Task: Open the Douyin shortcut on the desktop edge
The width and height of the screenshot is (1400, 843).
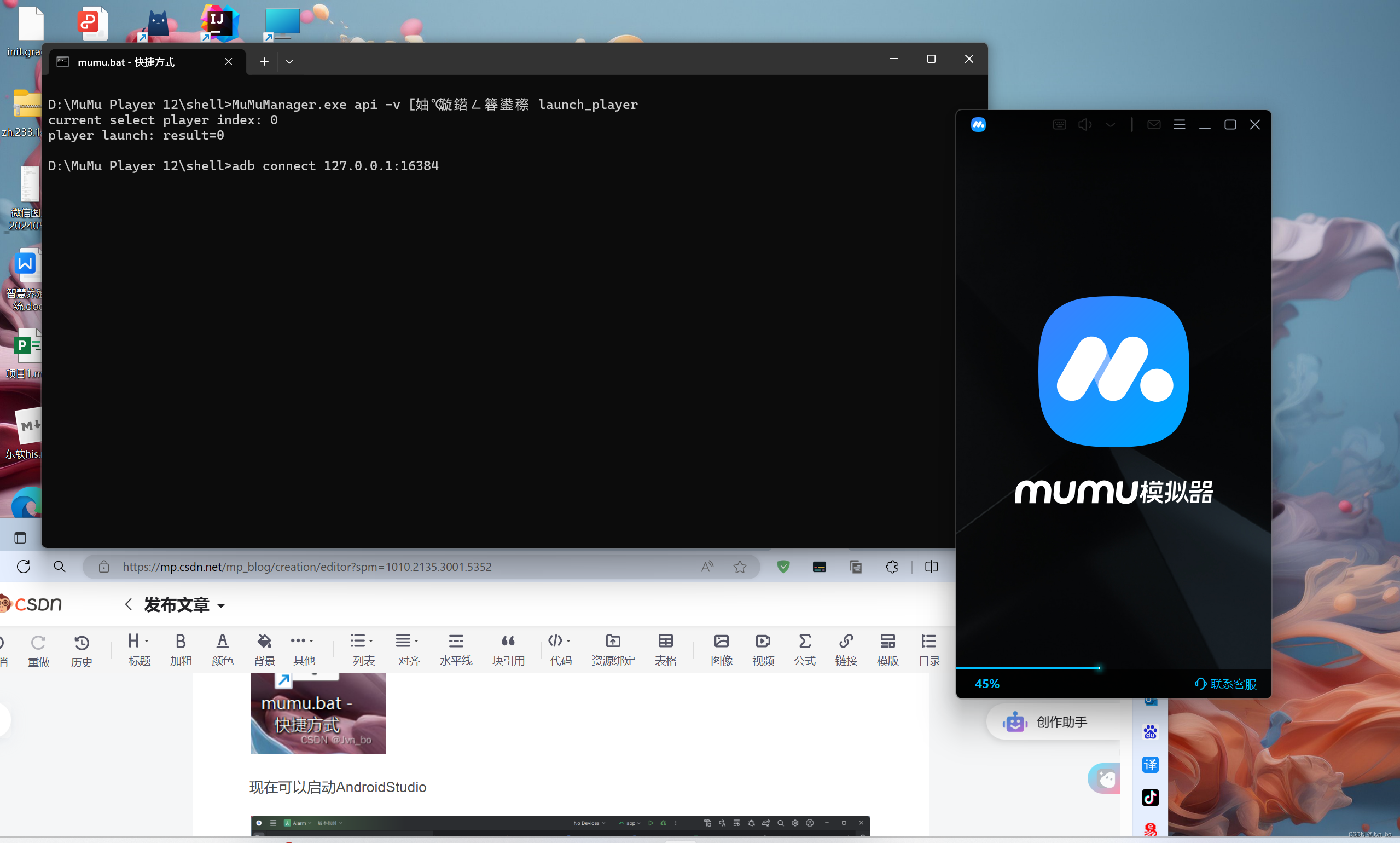Action: click(x=1151, y=798)
